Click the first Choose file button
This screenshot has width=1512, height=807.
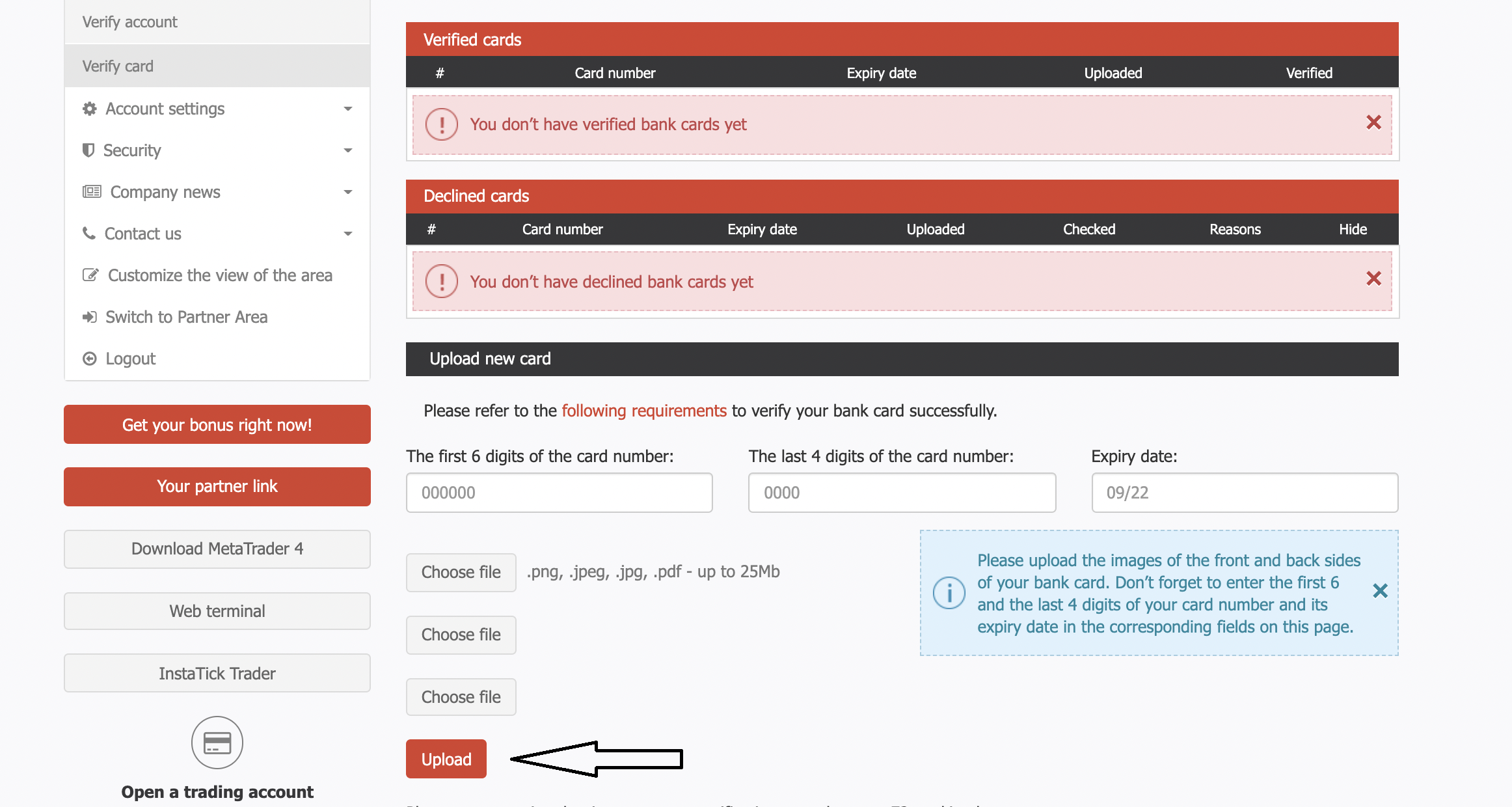pos(461,572)
